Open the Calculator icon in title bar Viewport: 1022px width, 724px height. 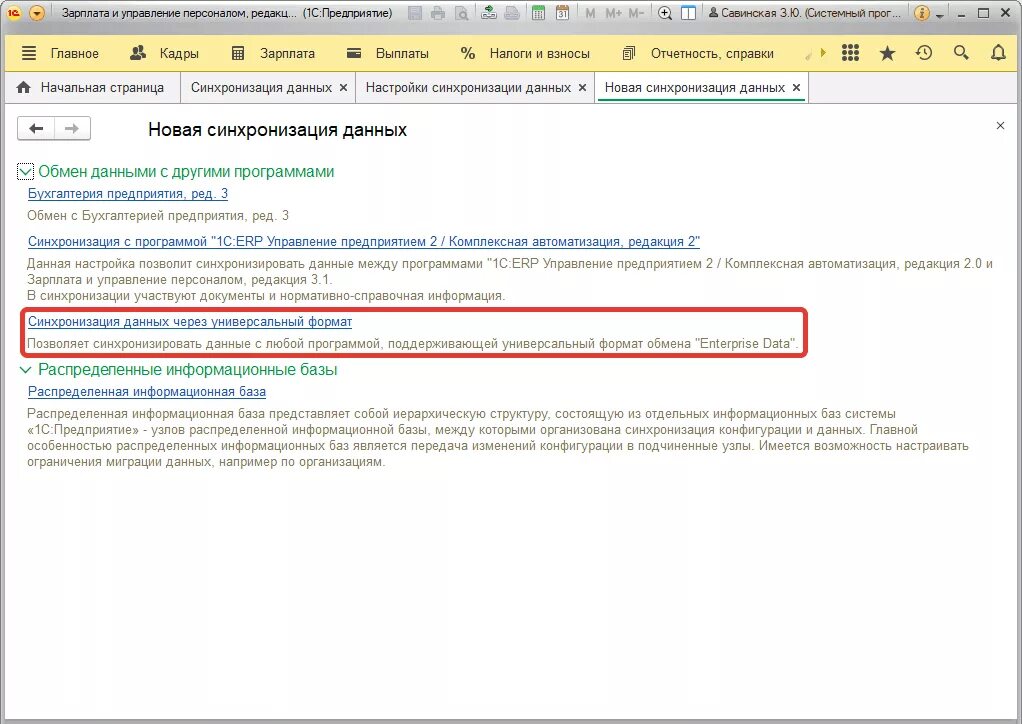pyautogui.click(x=538, y=13)
